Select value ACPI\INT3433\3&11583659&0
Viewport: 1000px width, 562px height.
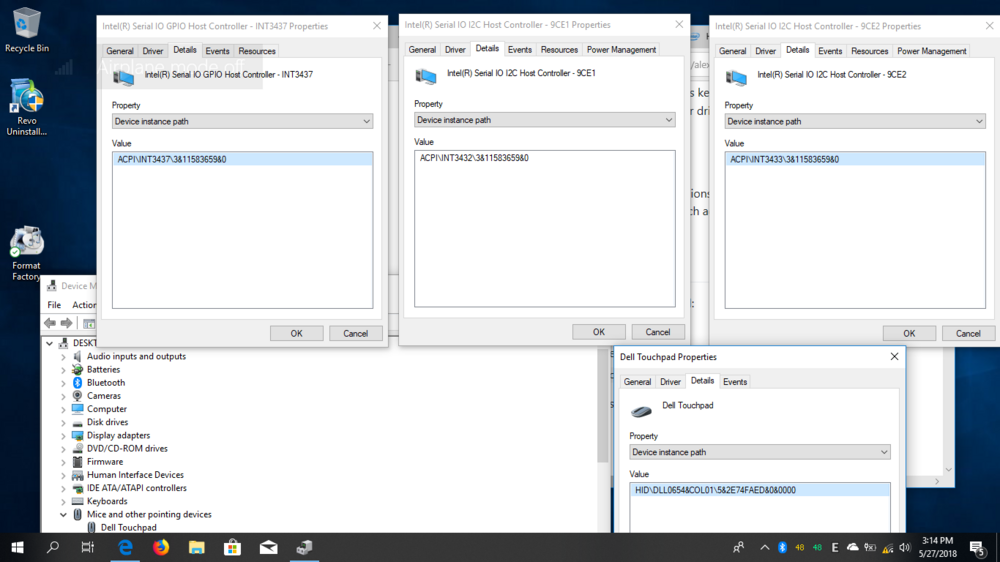pos(855,159)
